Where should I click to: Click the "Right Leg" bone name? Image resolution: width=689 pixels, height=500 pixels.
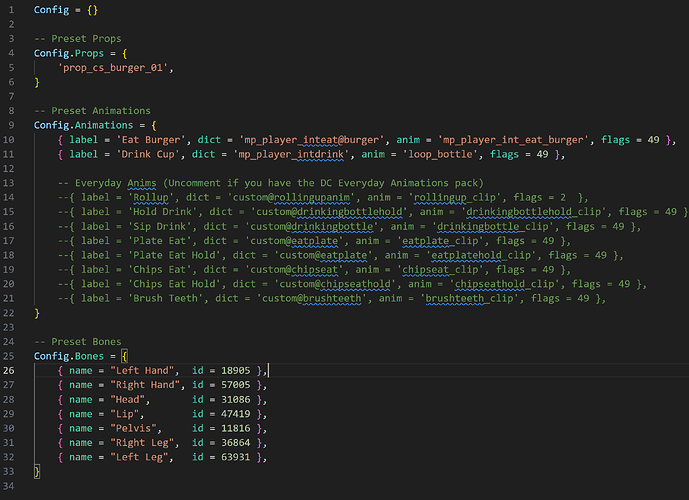click(142, 442)
